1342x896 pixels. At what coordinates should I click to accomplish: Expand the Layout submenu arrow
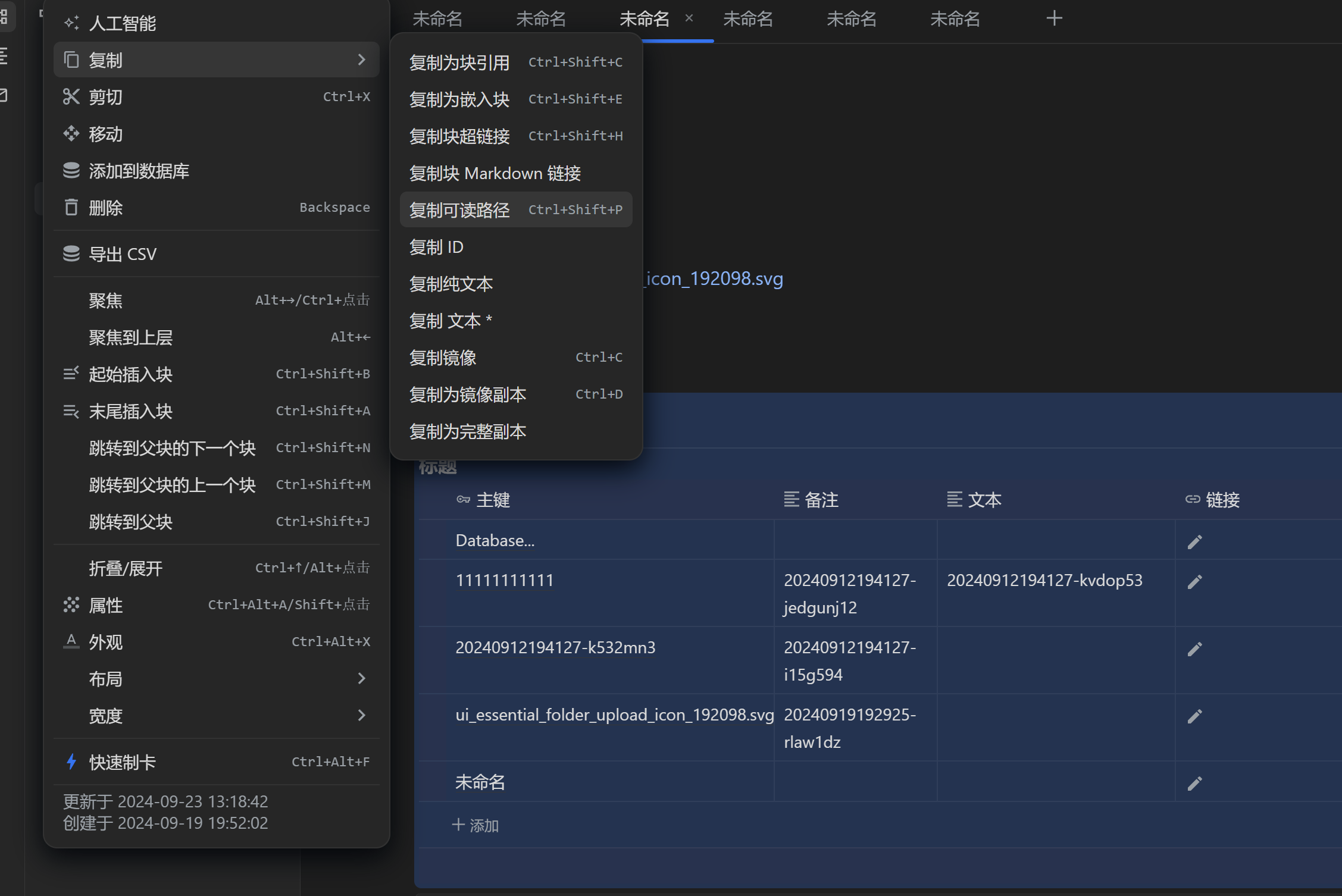click(x=361, y=679)
